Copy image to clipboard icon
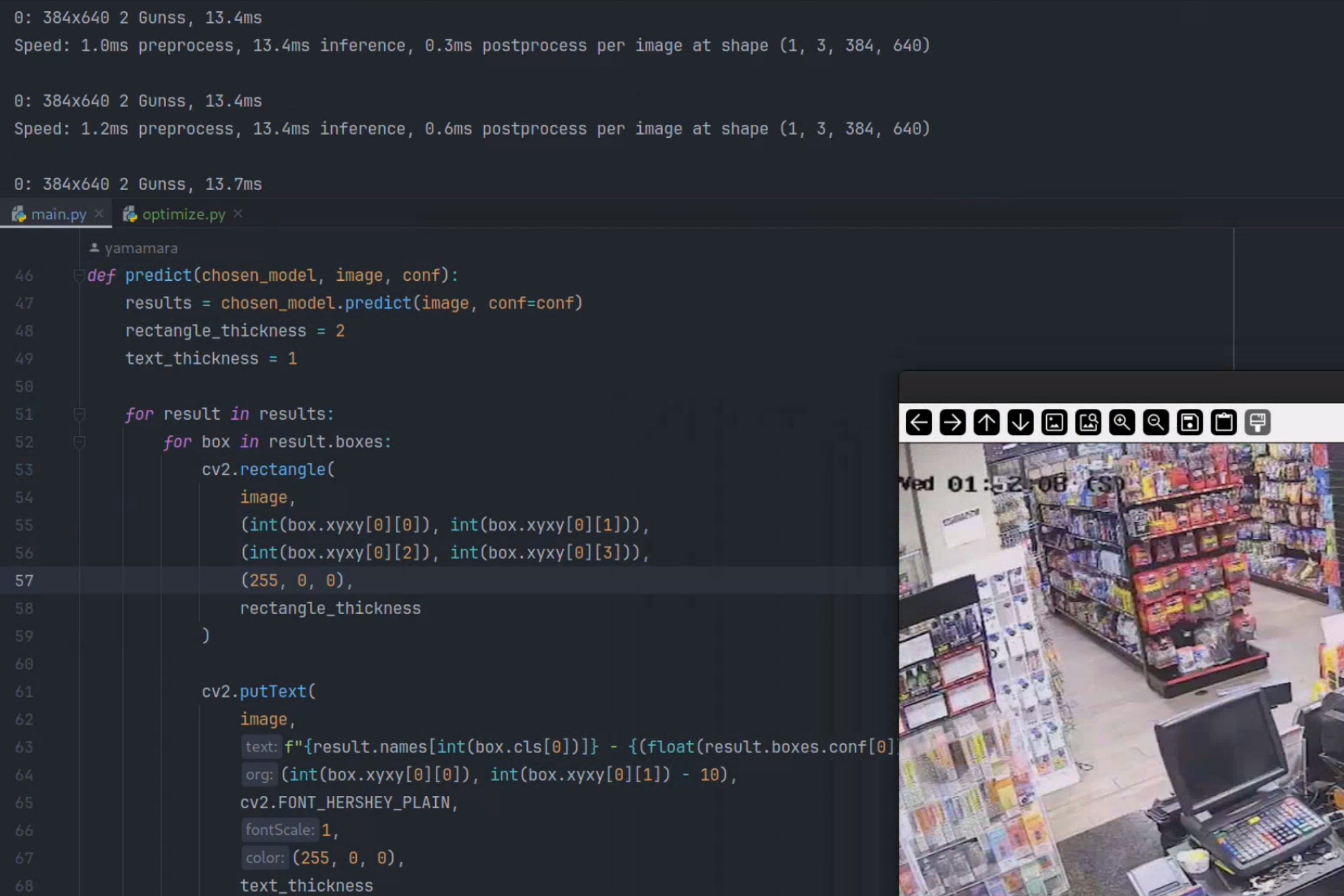1344x896 pixels. (x=1224, y=423)
